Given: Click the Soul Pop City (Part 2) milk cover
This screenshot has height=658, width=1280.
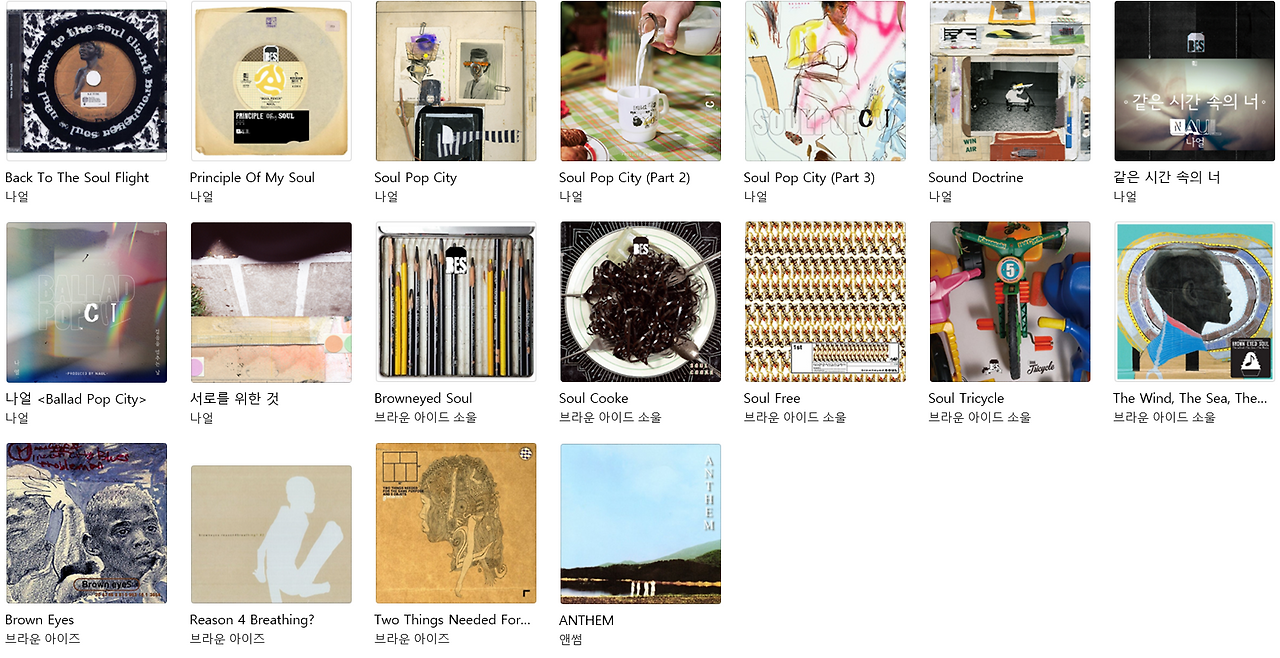Looking at the screenshot, I should 640,81.
